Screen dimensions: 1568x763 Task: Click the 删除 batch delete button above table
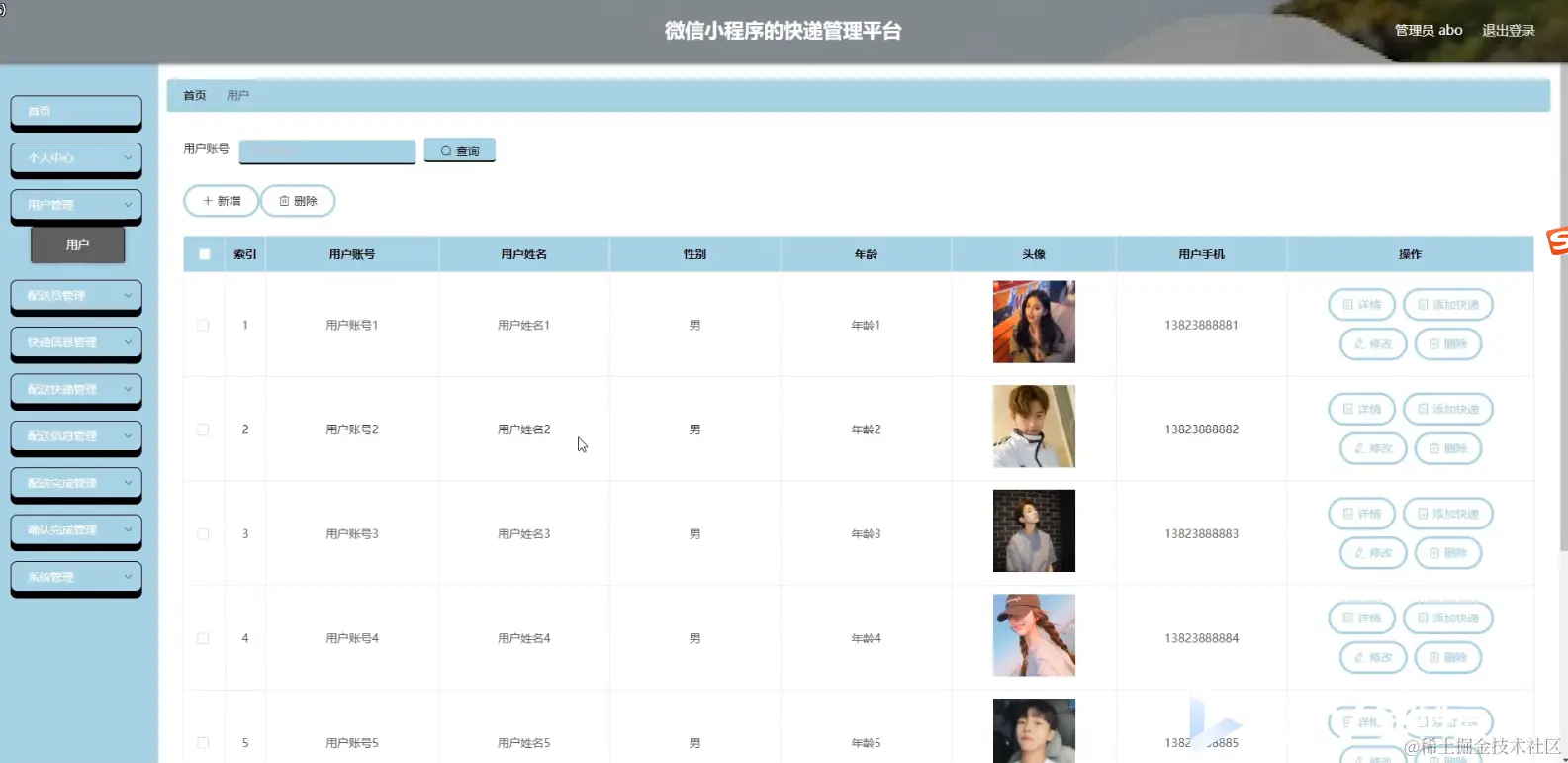(x=298, y=201)
